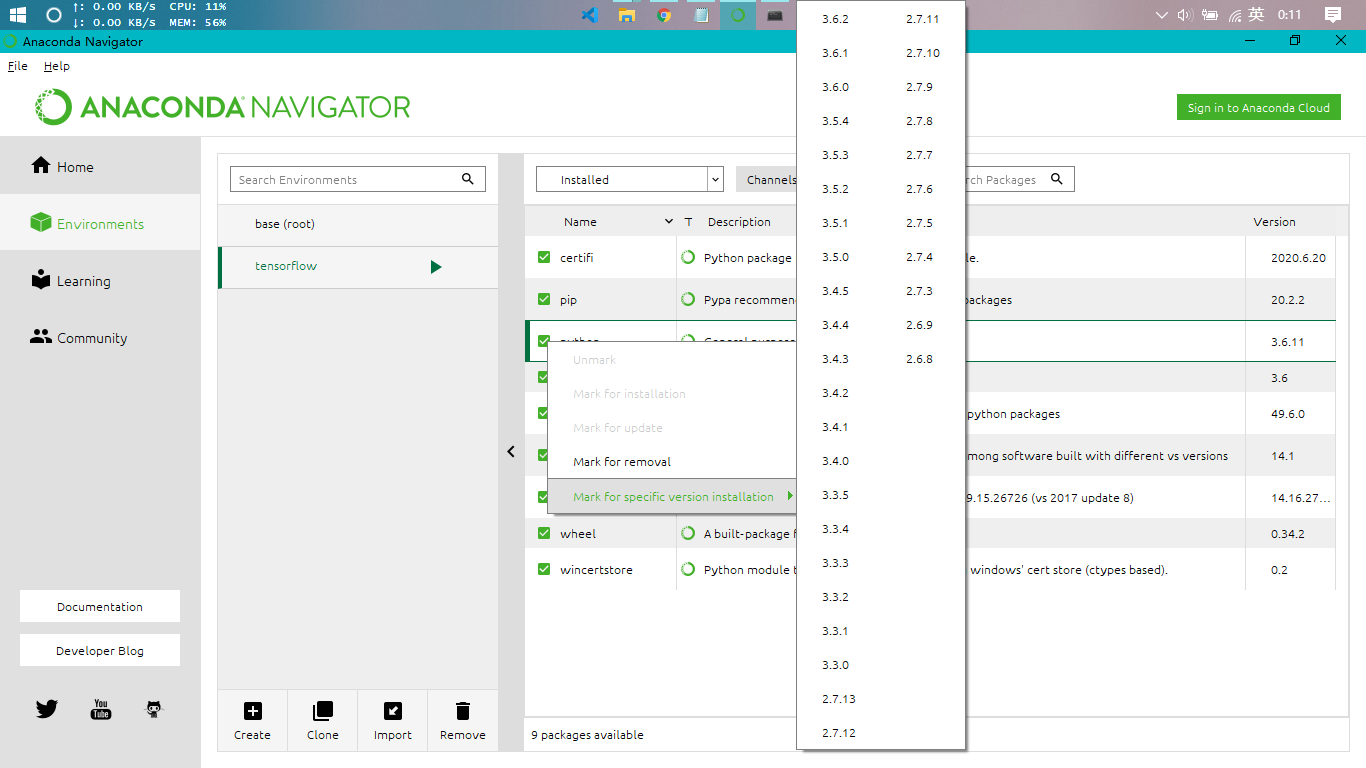The image size is (1366, 768).
Task: Click the Remove environment trash icon
Action: (463, 711)
